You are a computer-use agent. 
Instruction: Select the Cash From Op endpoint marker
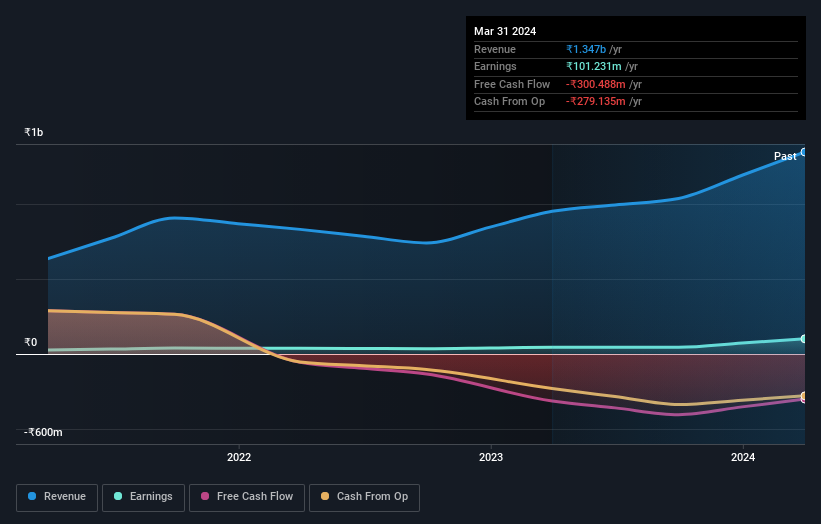(x=804, y=396)
